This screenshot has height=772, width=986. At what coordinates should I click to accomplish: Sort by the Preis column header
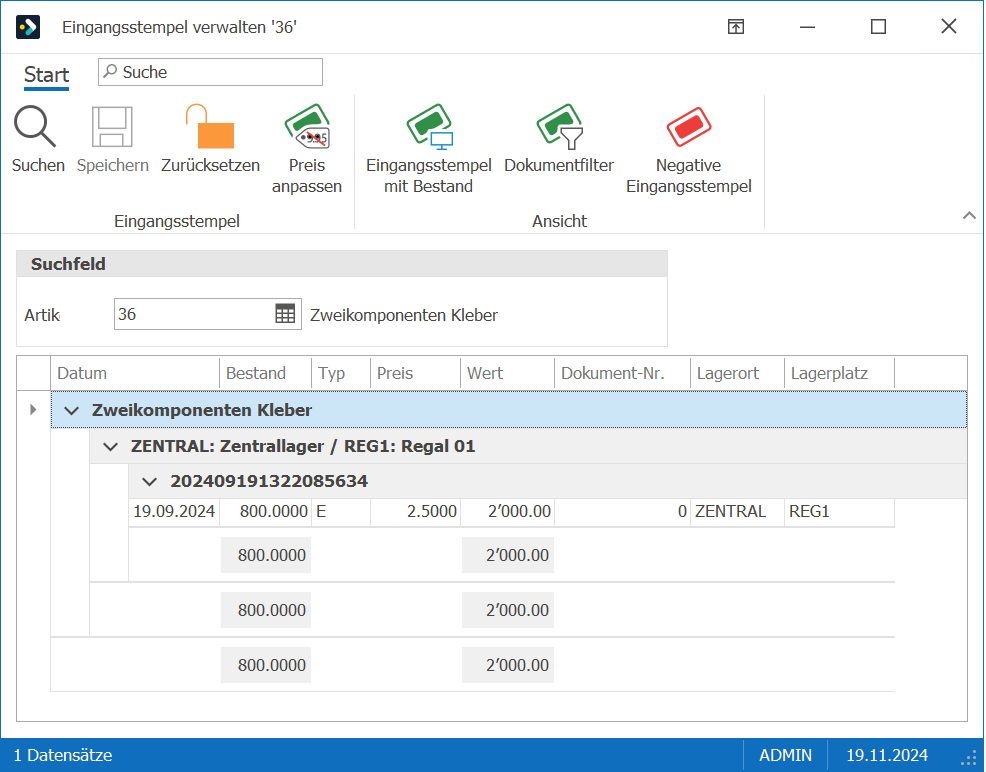(x=416, y=373)
